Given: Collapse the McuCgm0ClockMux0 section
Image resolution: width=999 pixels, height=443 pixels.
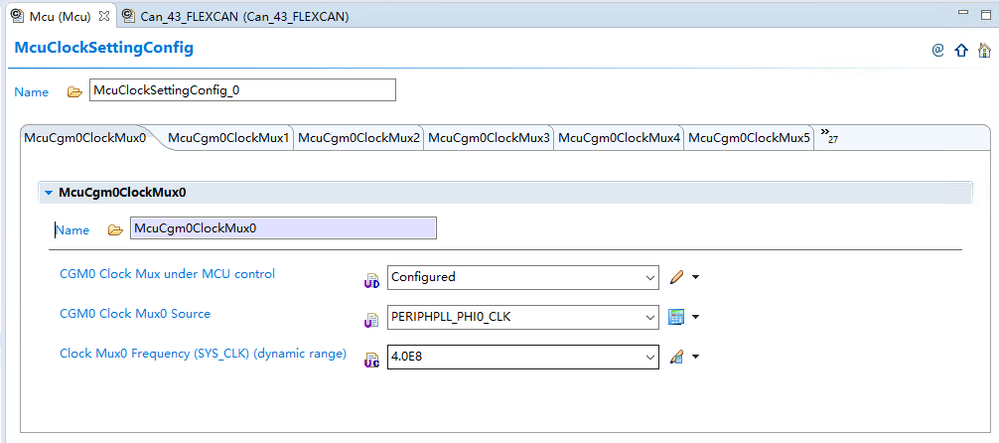Looking at the screenshot, I should click(48, 193).
